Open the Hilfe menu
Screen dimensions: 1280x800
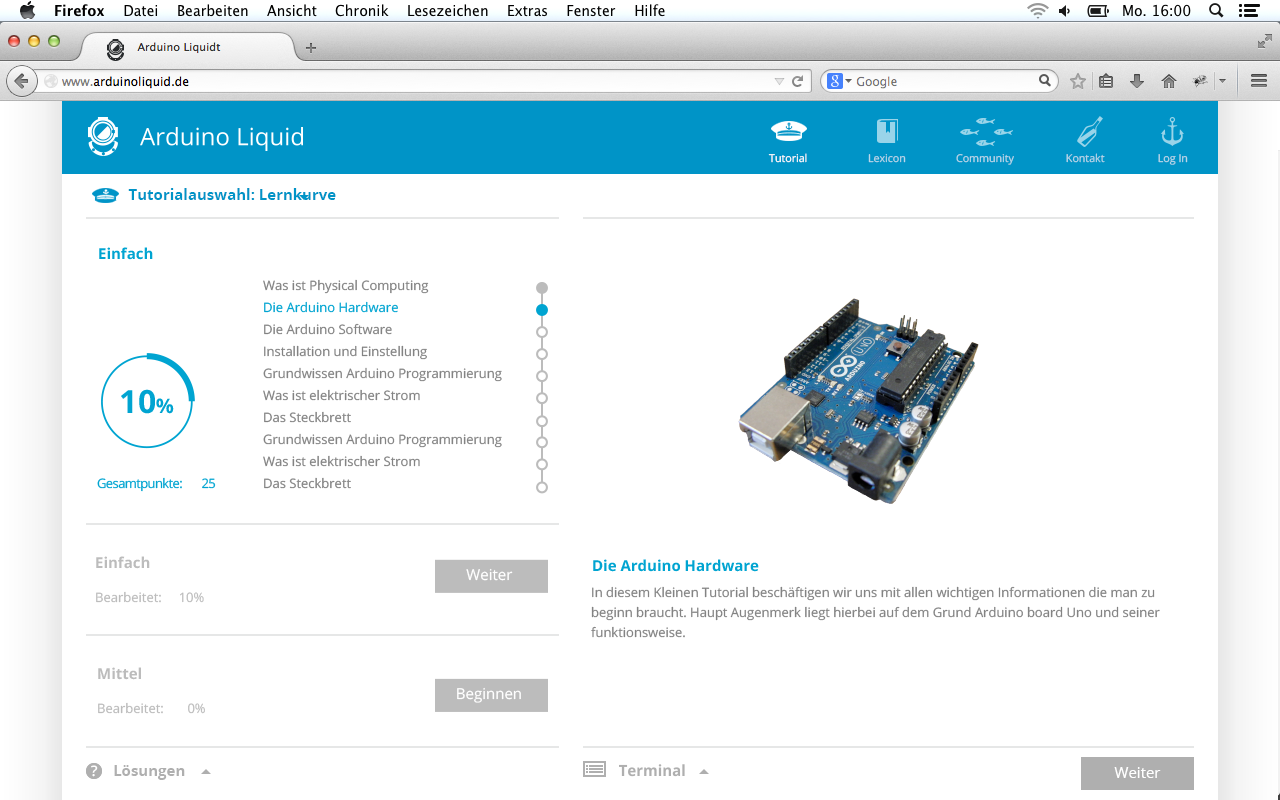(650, 11)
